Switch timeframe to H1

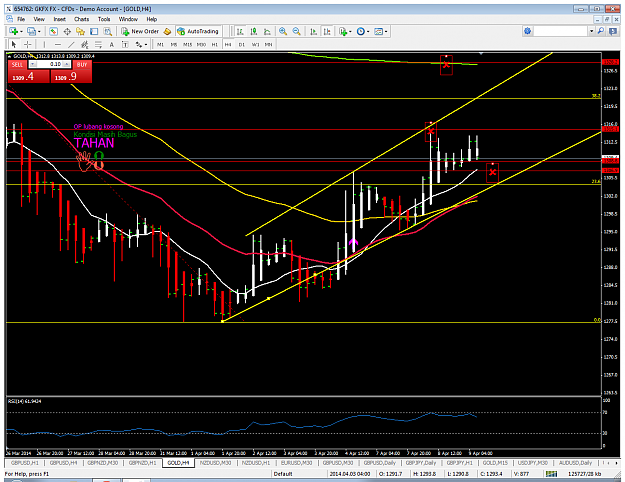(215, 45)
